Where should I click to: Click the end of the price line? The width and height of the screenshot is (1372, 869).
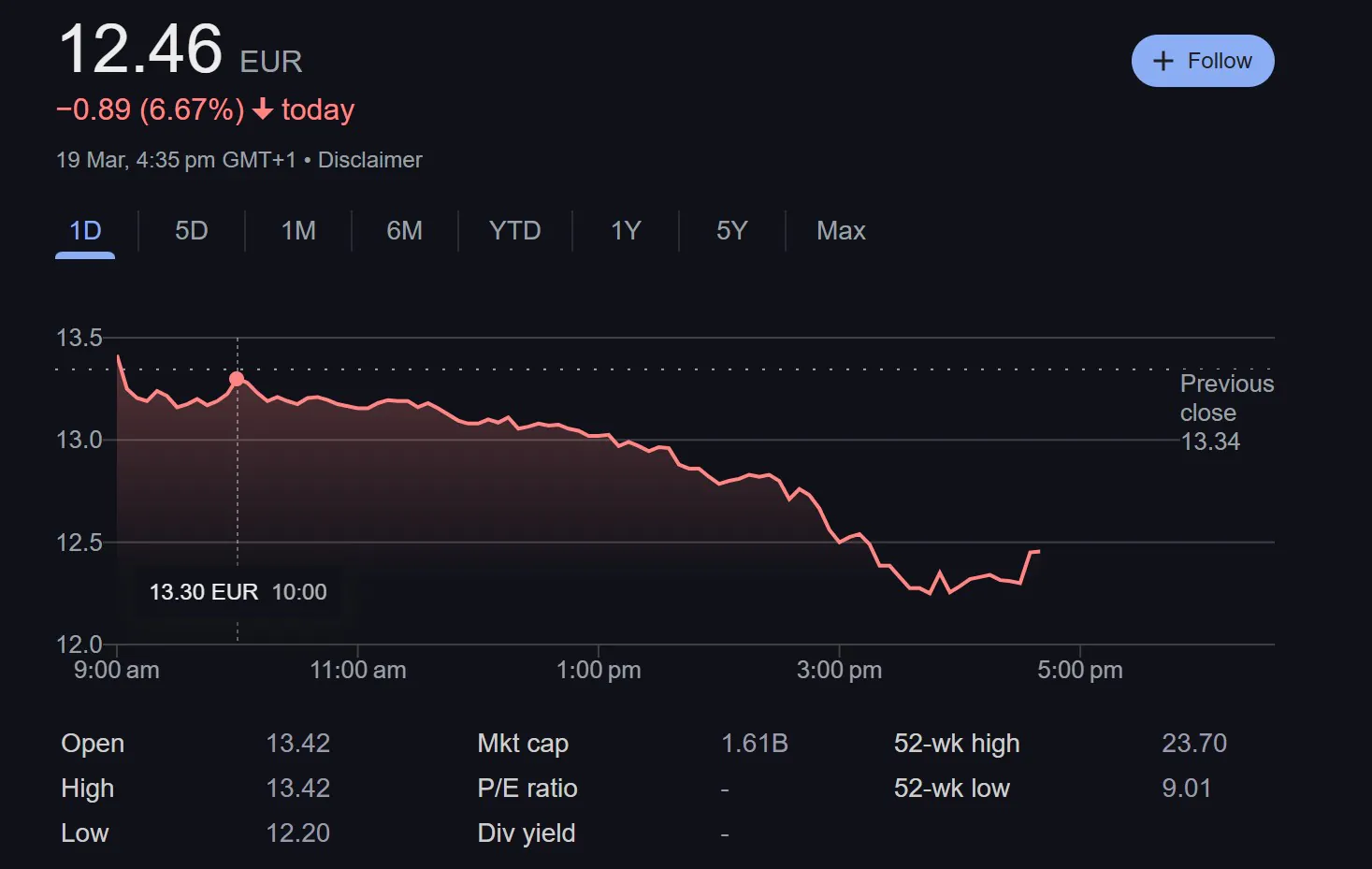click(1038, 551)
